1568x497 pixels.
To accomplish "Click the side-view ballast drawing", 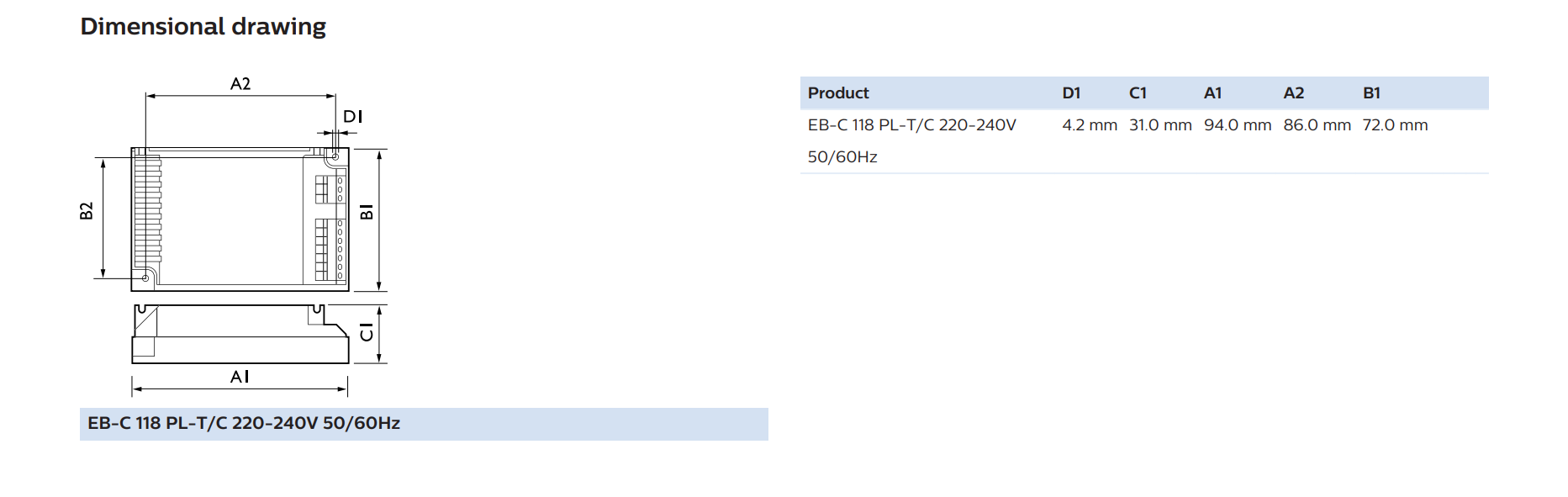I will pyautogui.click(x=240, y=334).
